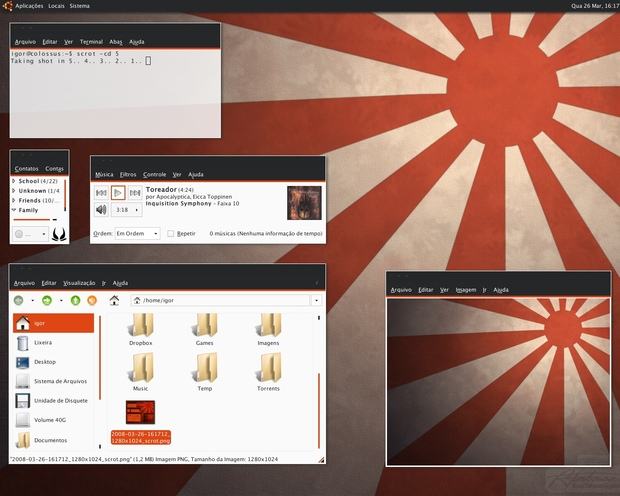Go back with the file manager back arrow
The height and width of the screenshot is (496, 620).
click(x=19, y=300)
